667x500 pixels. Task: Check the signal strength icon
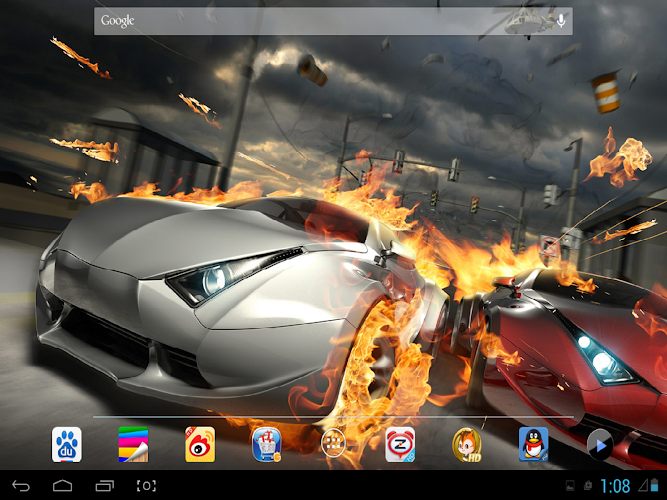pos(643,486)
